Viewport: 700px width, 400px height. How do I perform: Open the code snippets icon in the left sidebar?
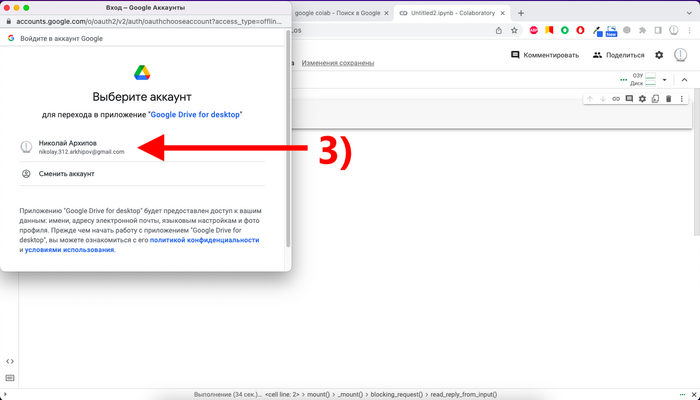coord(10,361)
